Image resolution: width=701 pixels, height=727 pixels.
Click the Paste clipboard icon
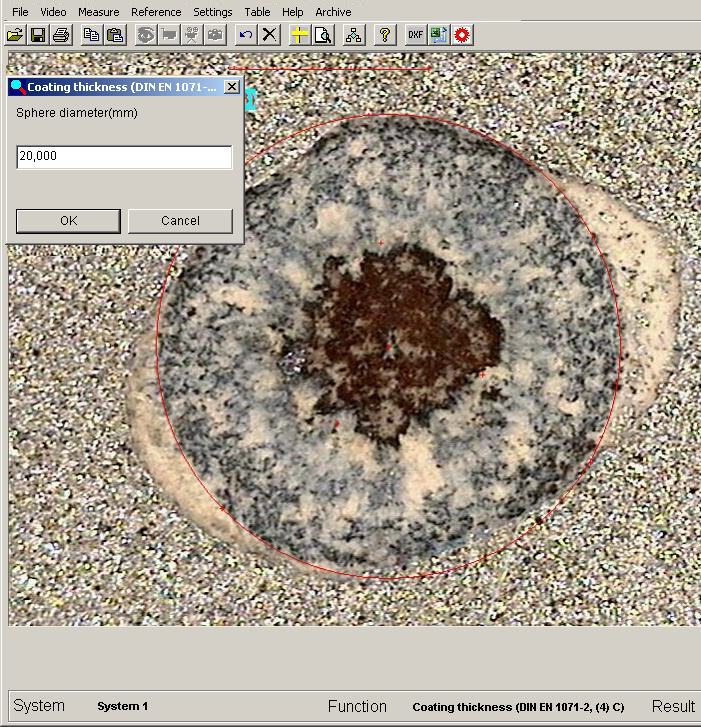click(x=115, y=35)
